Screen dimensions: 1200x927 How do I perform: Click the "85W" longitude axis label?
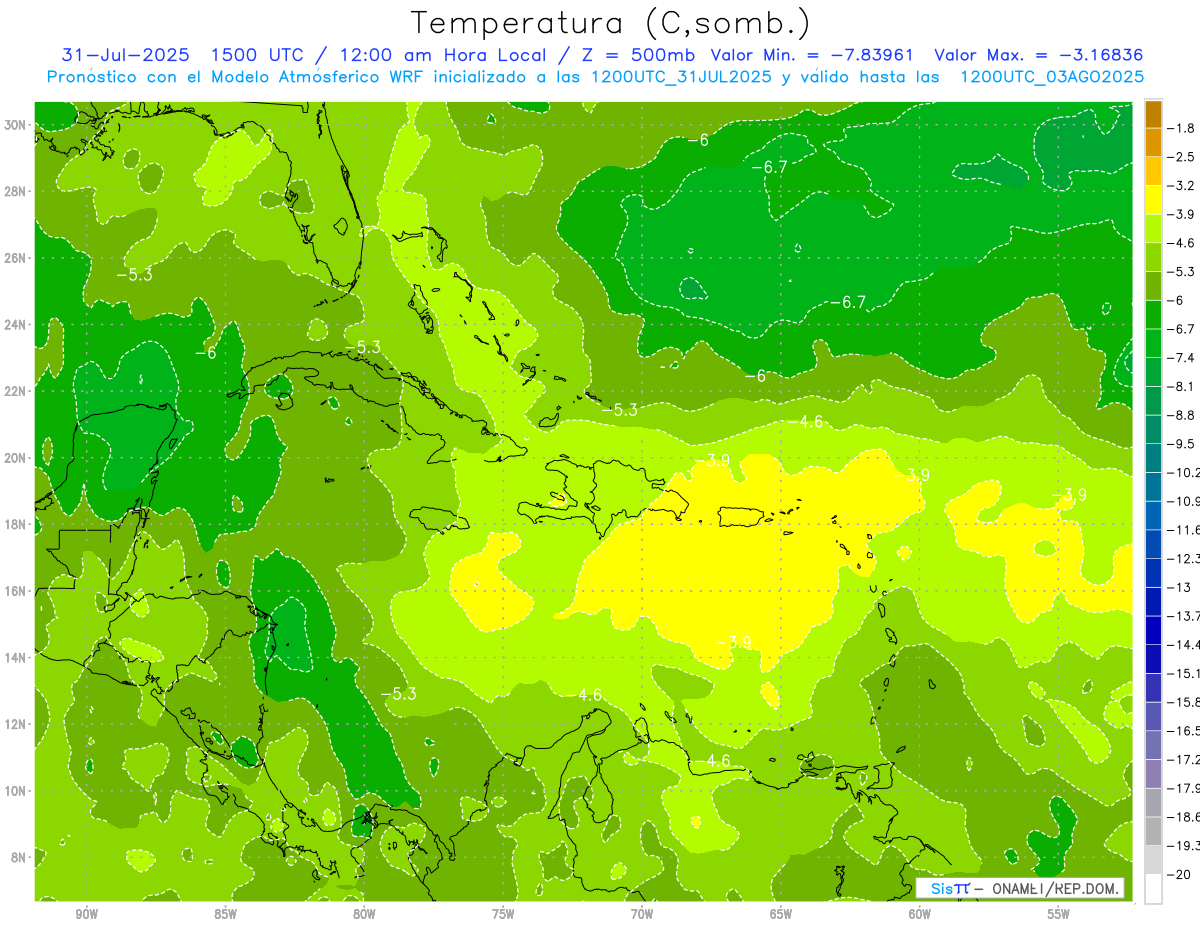225,915
